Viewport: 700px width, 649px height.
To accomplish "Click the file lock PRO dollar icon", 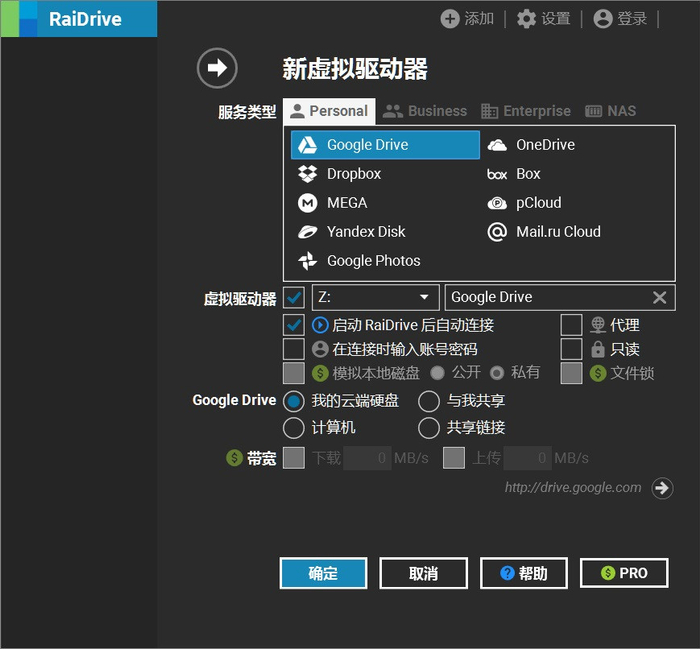I will point(598,373).
